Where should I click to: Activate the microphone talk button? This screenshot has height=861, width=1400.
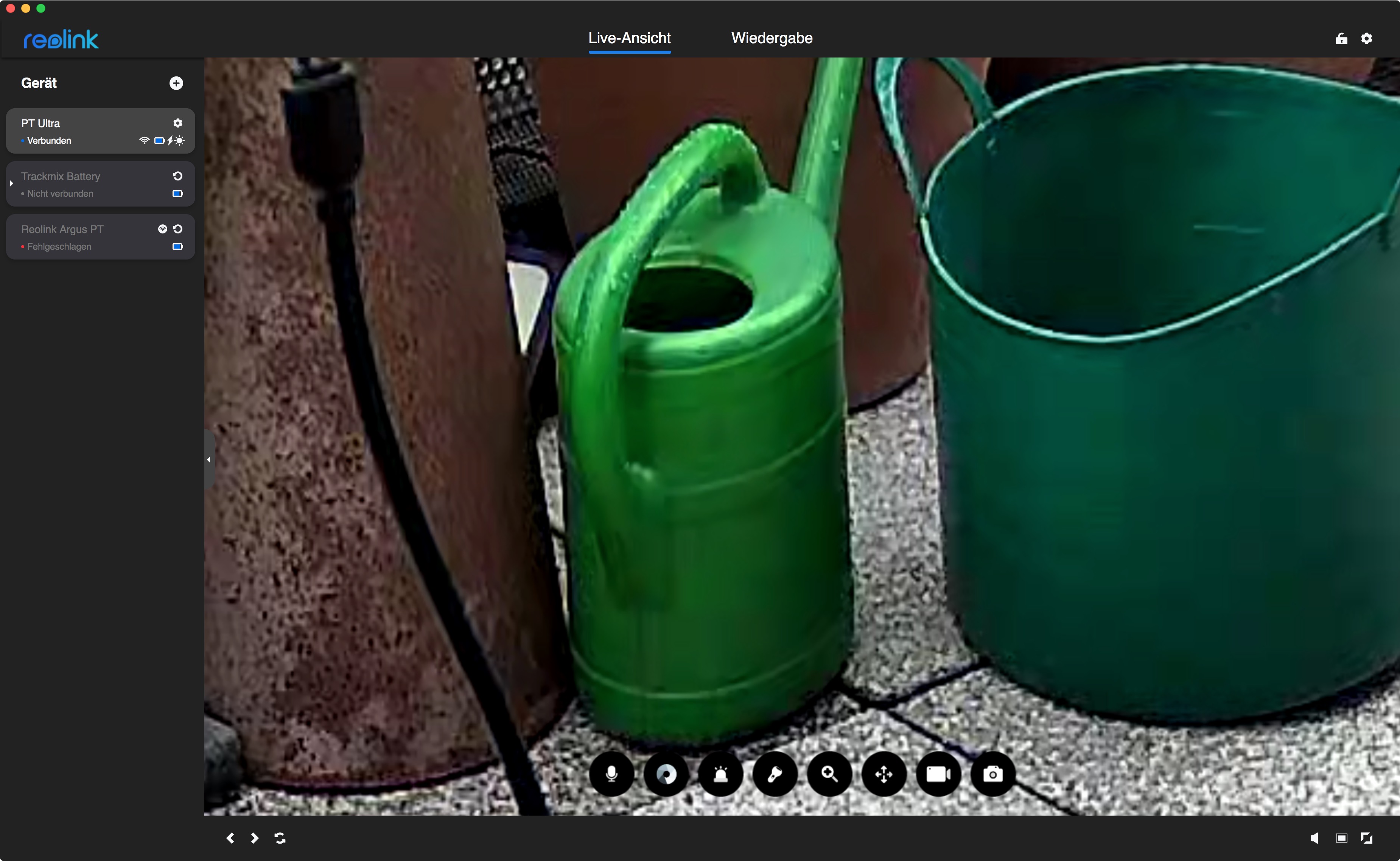611,774
